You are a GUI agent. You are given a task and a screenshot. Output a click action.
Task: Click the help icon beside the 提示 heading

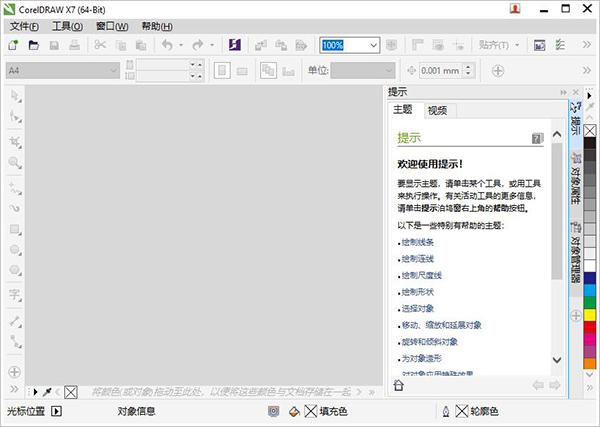pyautogui.click(x=538, y=138)
